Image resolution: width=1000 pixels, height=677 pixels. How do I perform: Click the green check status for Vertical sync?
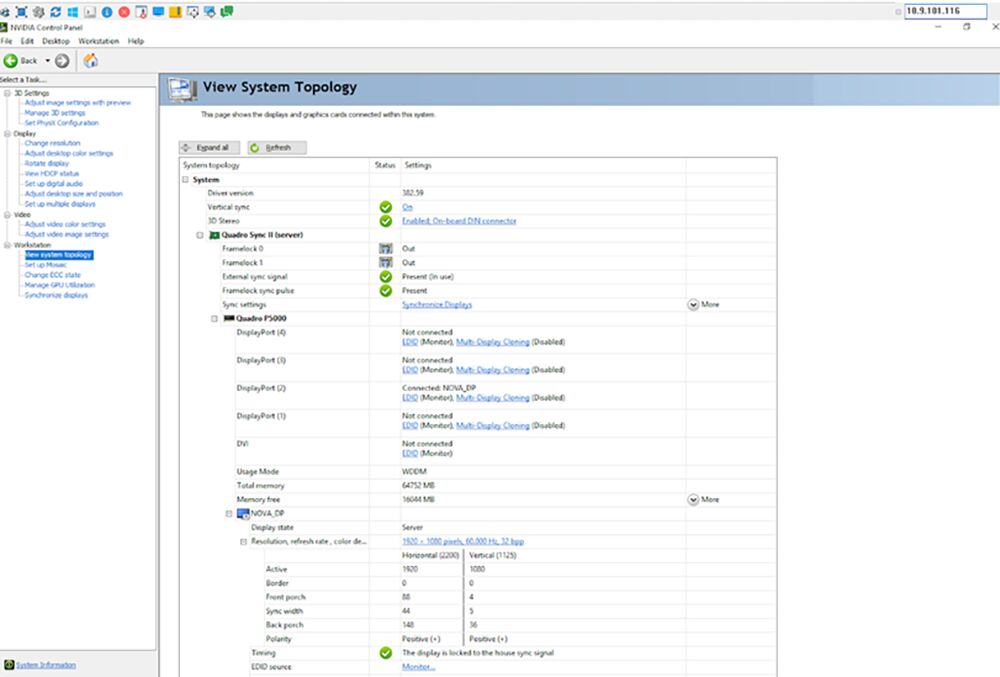point(386,207)
